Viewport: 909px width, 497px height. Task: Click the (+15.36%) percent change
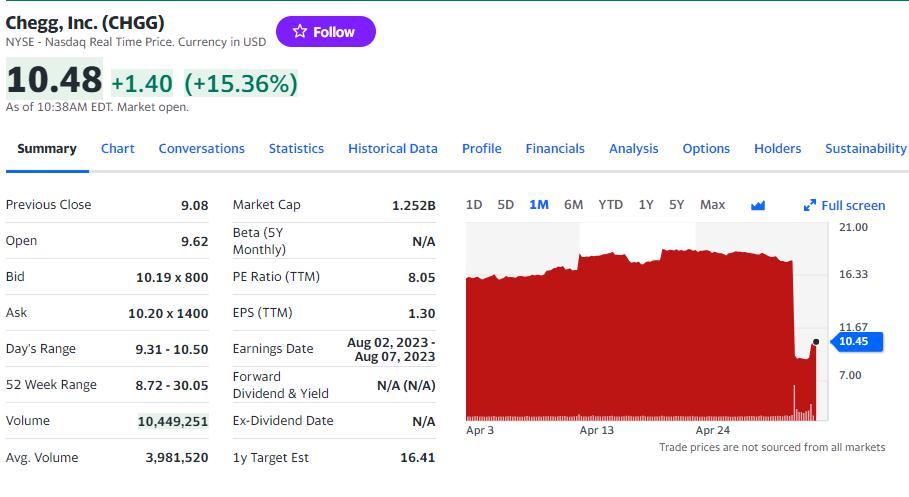click(x=241, y=84)
